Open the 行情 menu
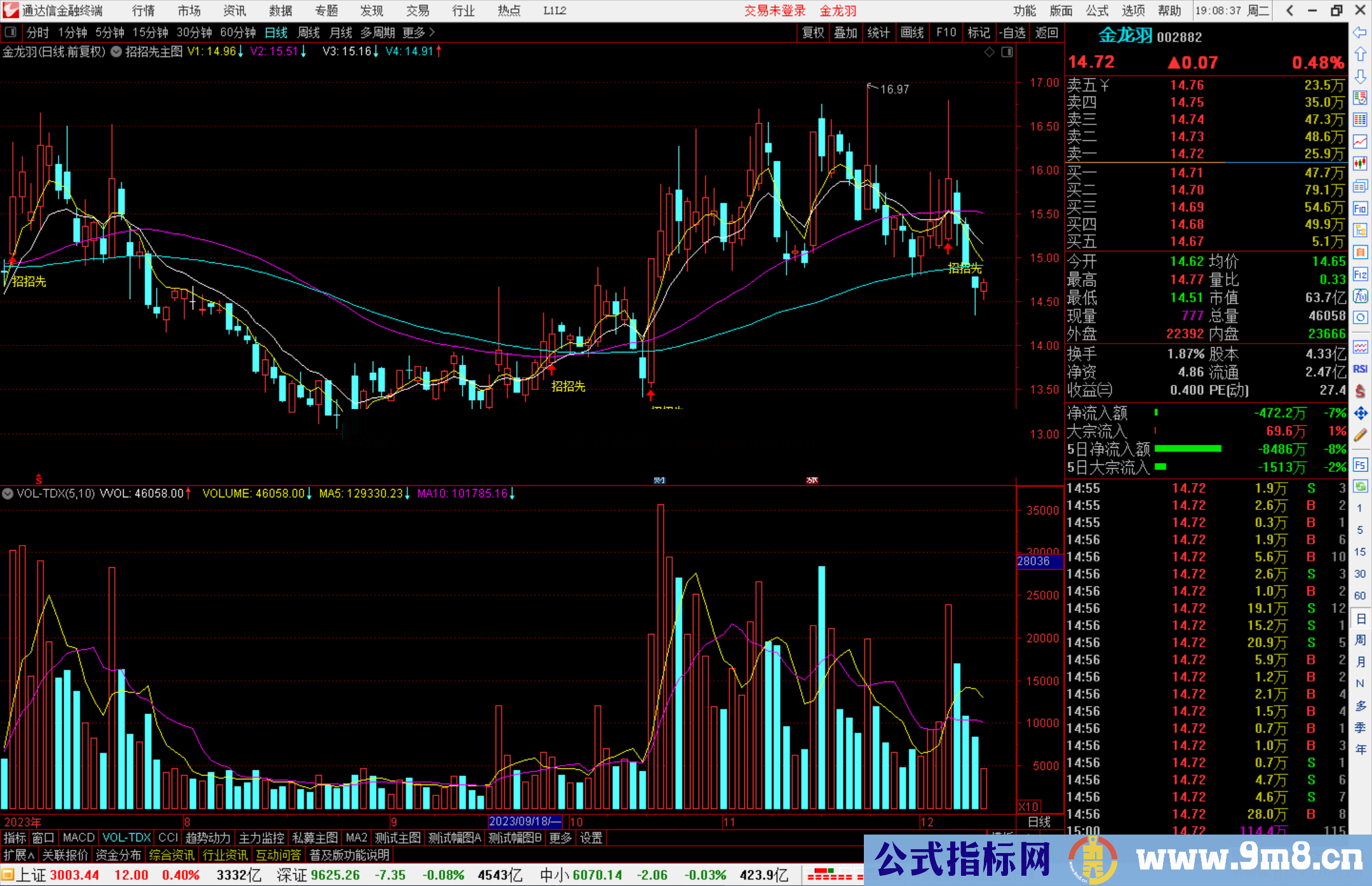1372x886 pixels. (x=143, y=11)
